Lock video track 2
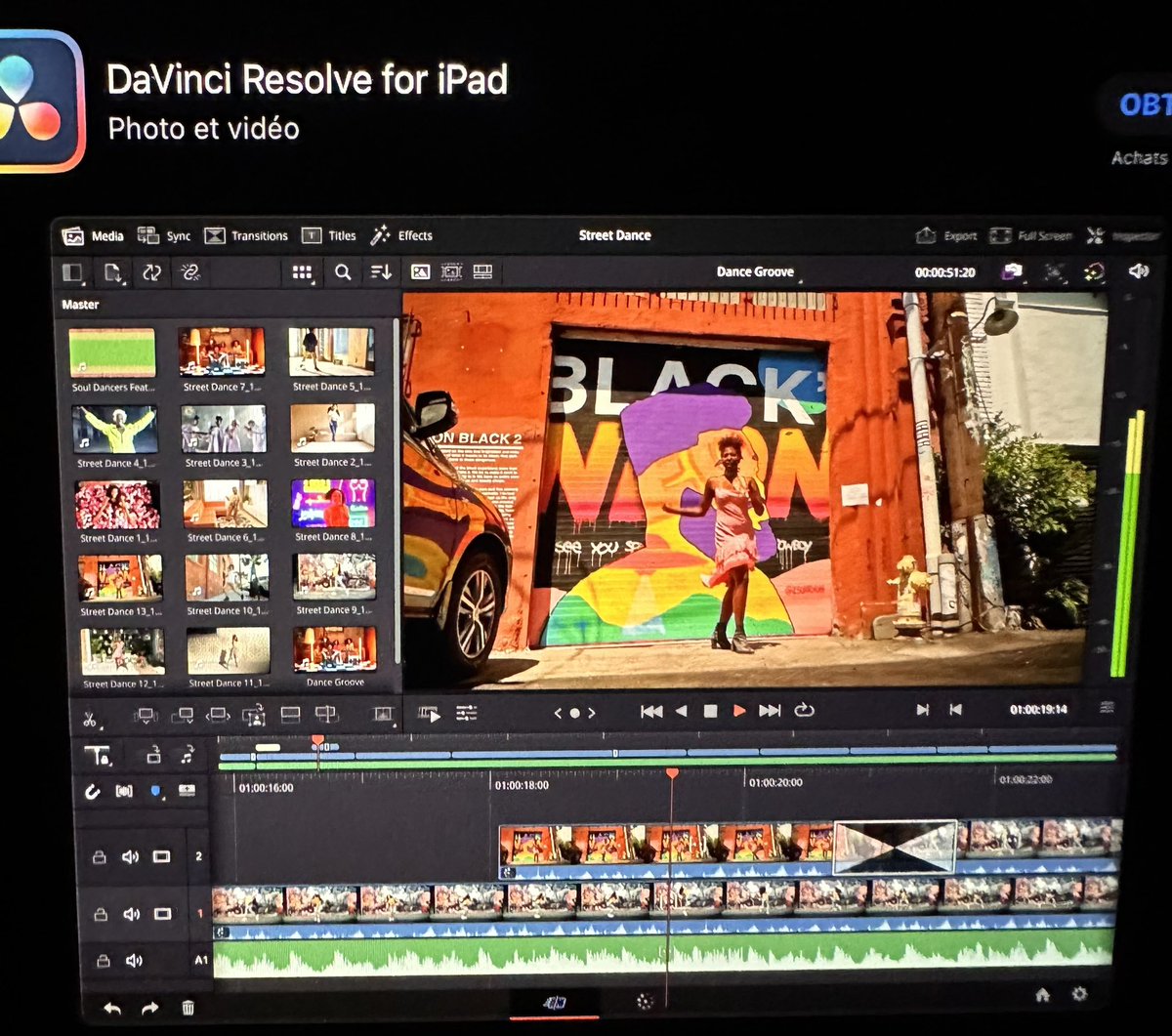 click(100, 857)
